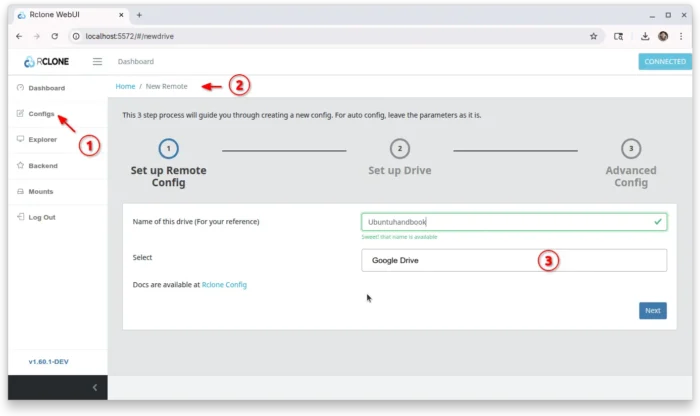The image size is (700, 416).
Task: Open Configs in the sidebar
Action: coord(41,114)
